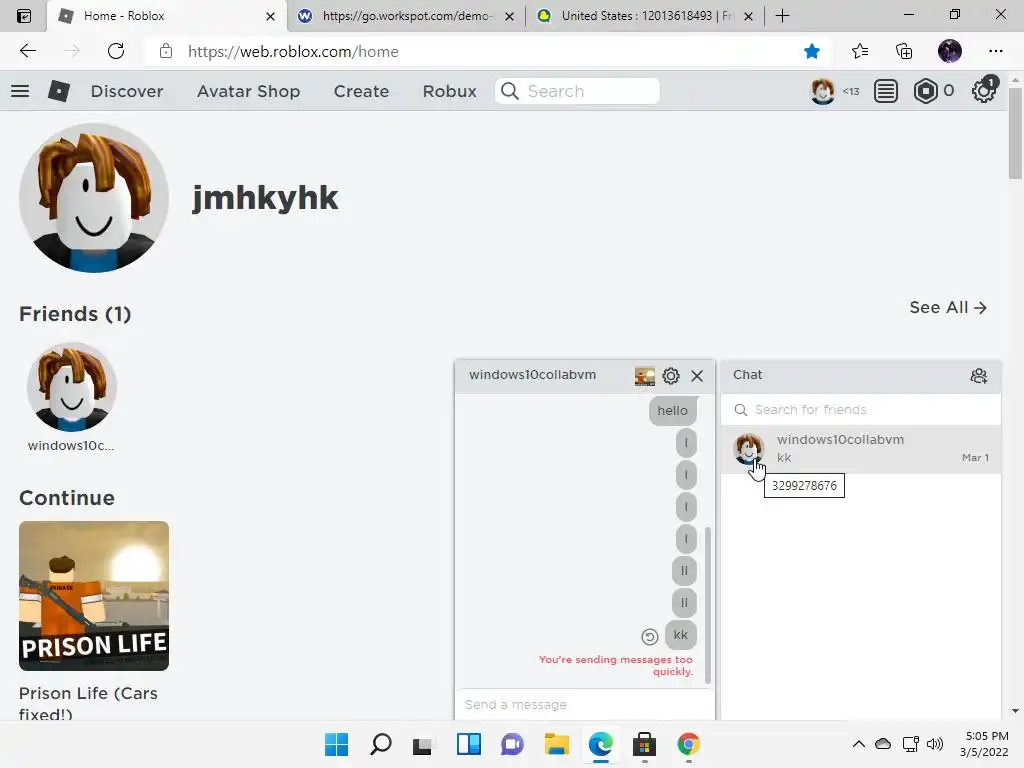Switch to the go.workspot.com tab
The height and width of the screenshot is (768, 1024).
(405, 16)
